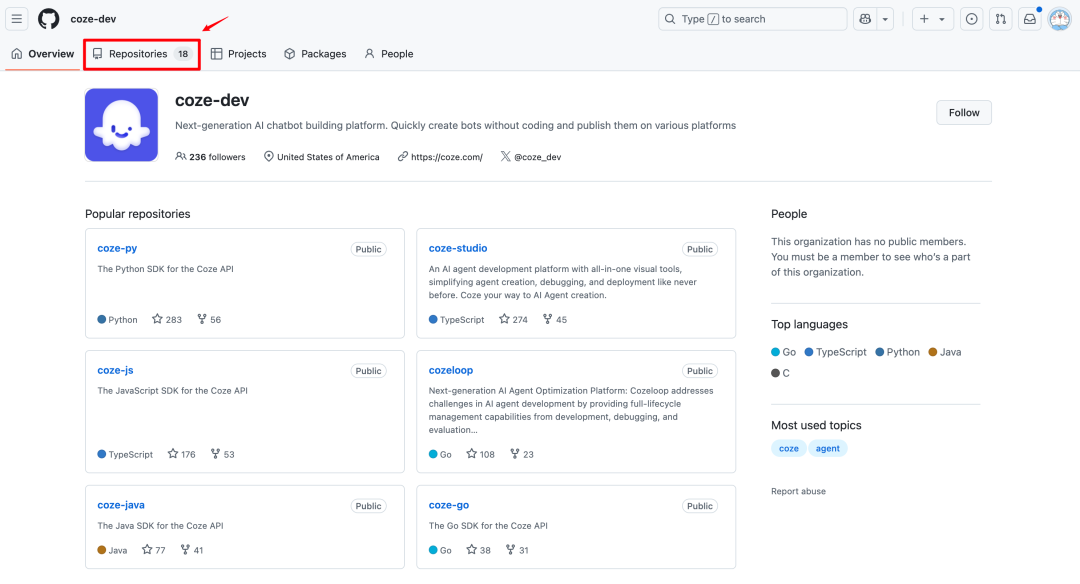The width and height of the screenshot is (1080, 584).
Task: Select the agent topic tag
Action: (x=828, y=448)
